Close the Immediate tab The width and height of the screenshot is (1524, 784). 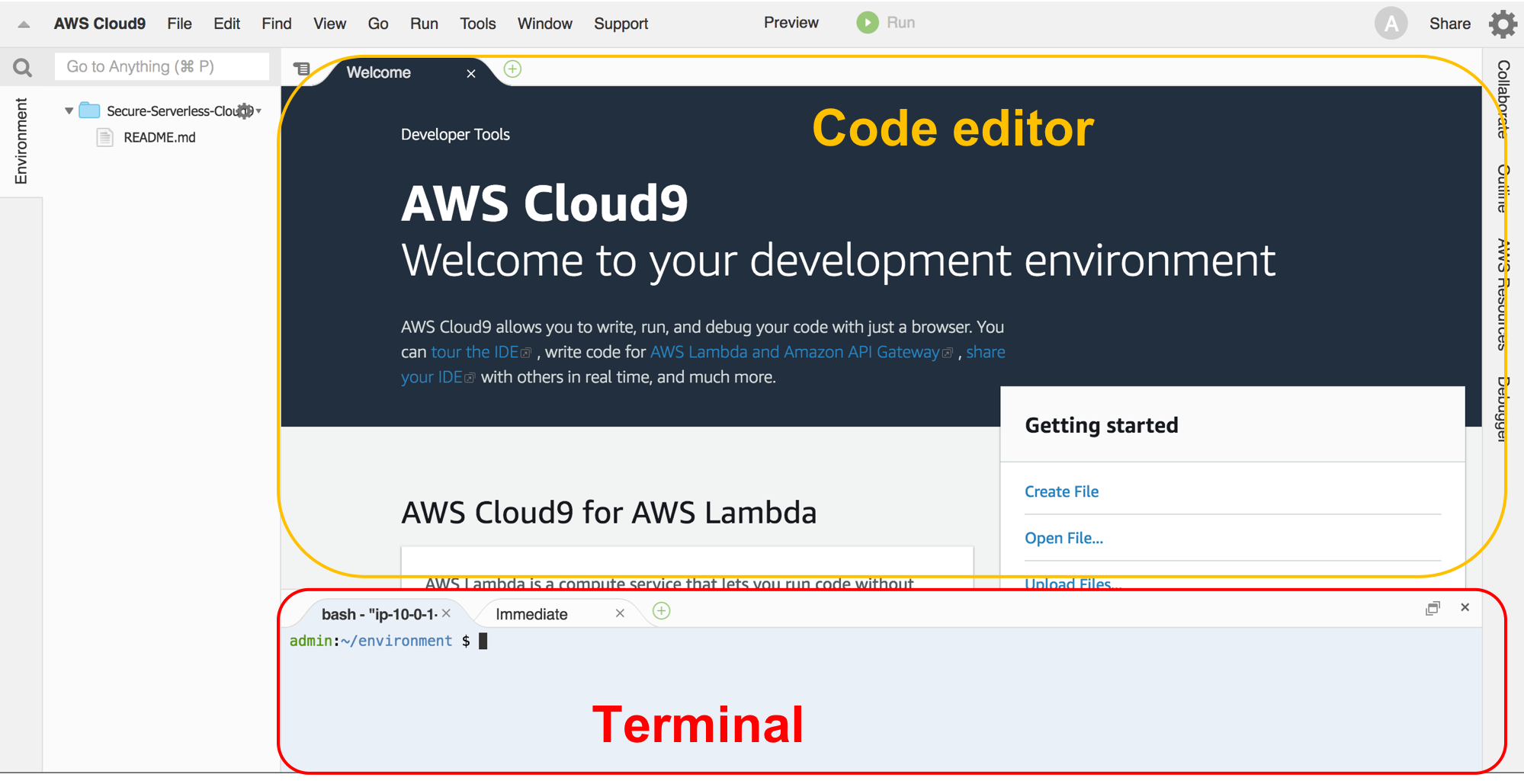pos(620,613)
